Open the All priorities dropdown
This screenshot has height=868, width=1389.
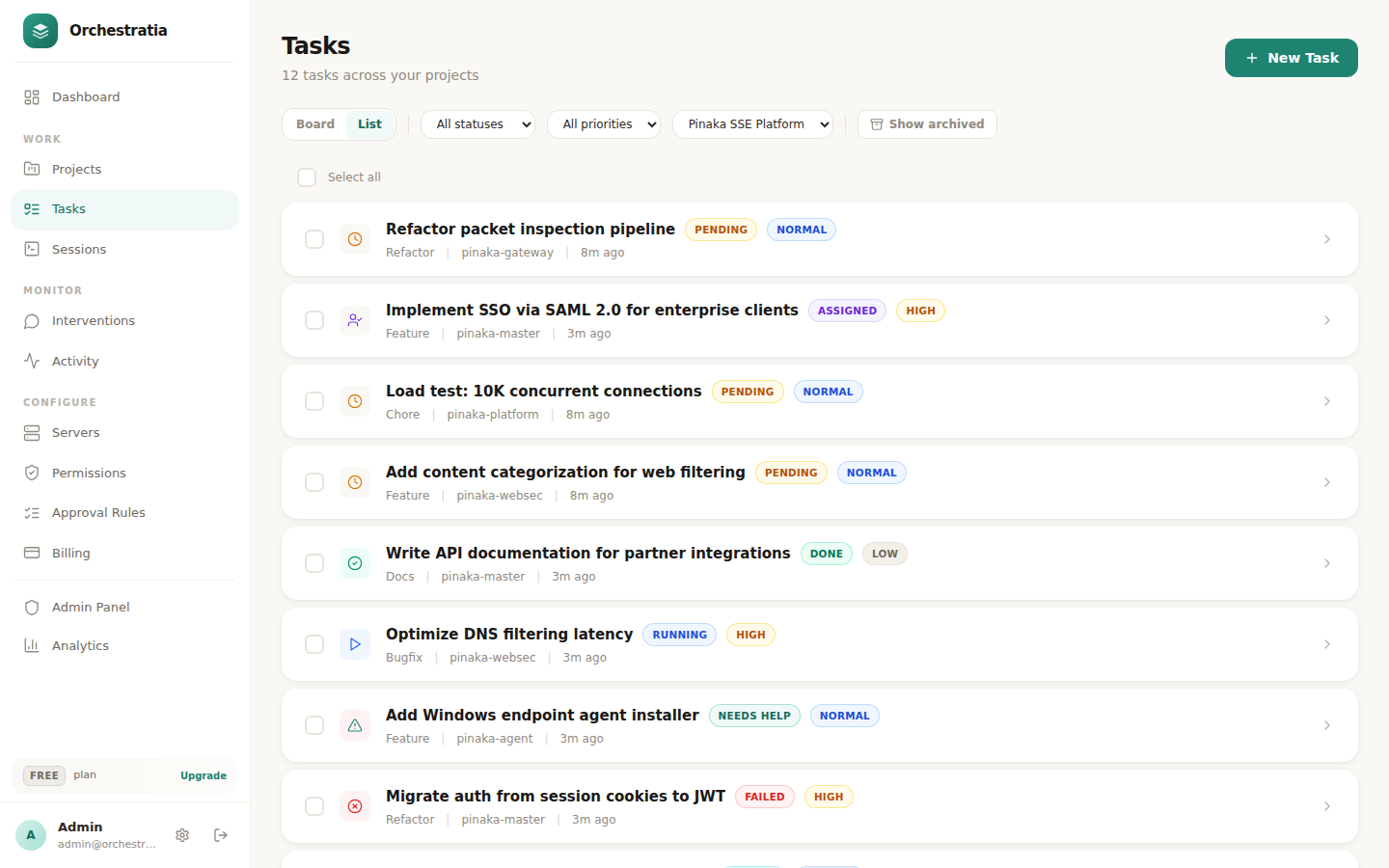[x=604, y=123]
